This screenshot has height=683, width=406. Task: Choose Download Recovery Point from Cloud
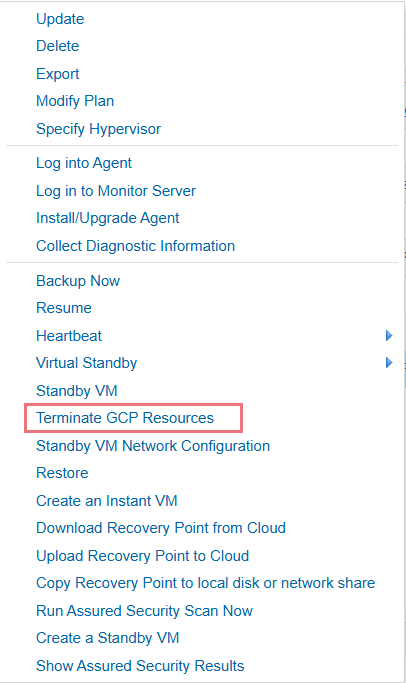(161, 527)
